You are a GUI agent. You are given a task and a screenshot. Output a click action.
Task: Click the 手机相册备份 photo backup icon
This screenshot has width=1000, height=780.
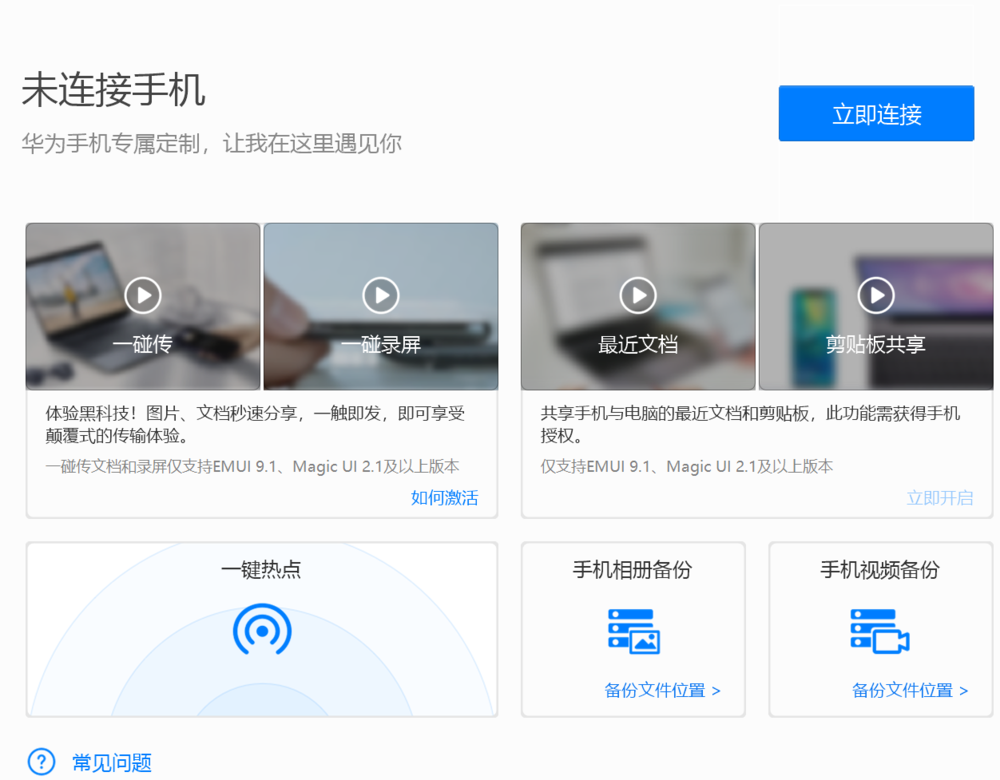coord(633,631)
